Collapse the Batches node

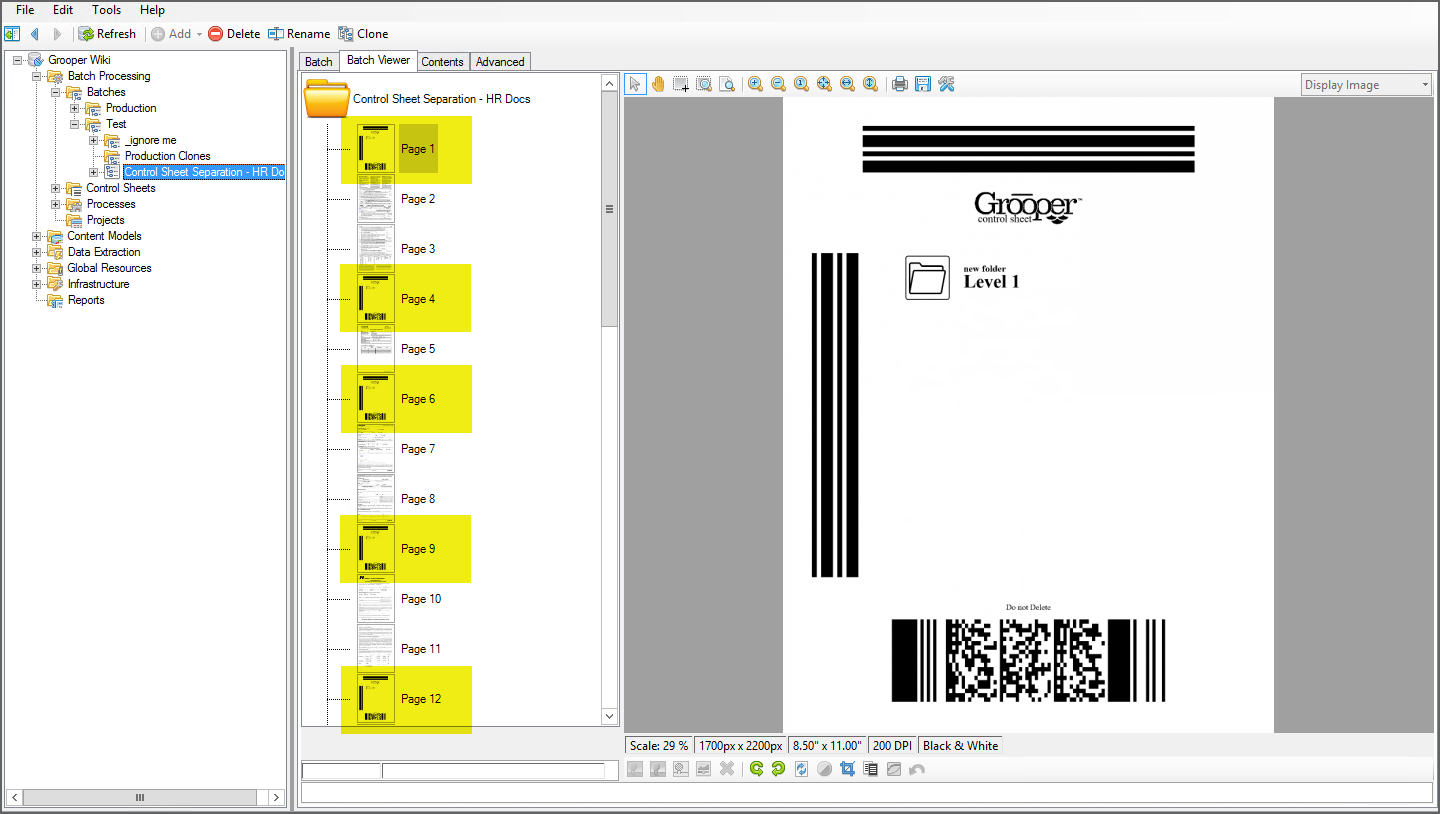point(56,92)
